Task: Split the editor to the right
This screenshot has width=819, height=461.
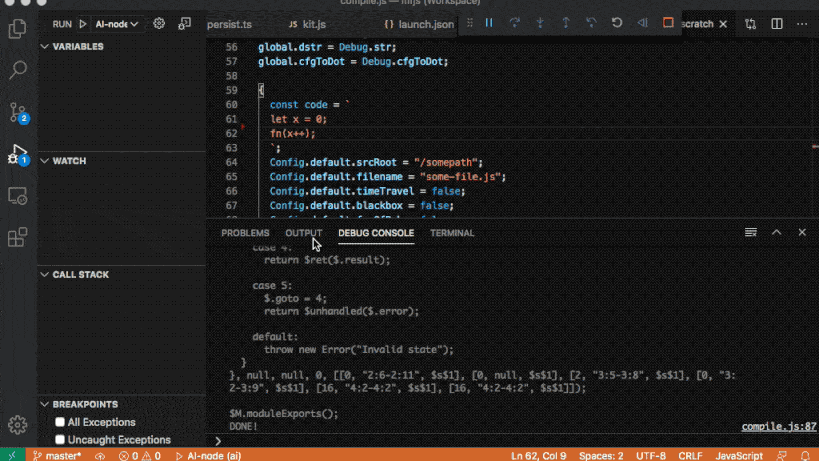Action: coord(777,24)
